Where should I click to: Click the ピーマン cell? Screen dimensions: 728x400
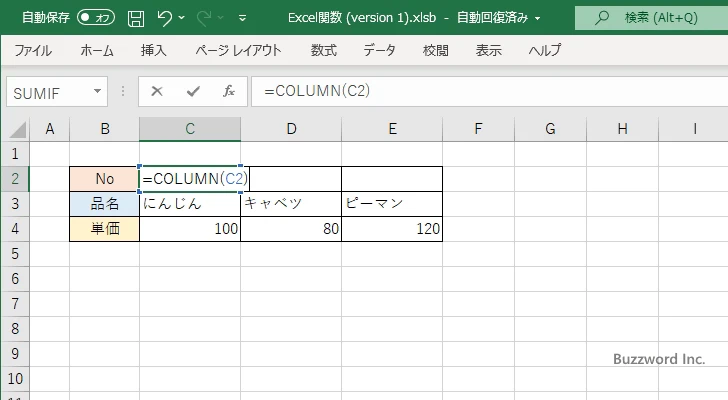392,204
